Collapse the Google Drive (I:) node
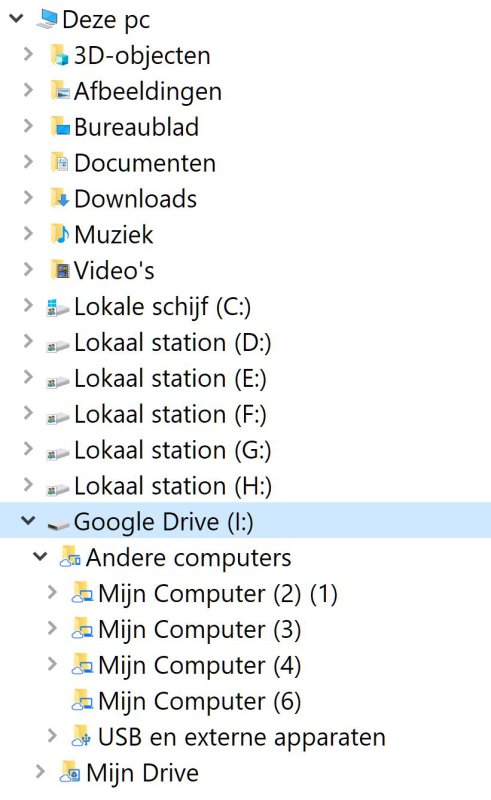The image size is (491, 800). point(28,521)
